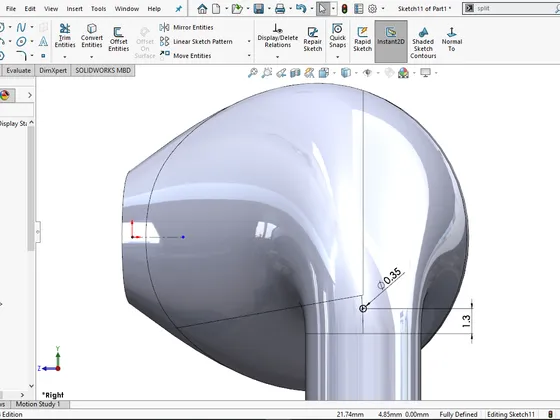
Task: Toggle the Select cursor tool
Action: (x=322, y=9)
